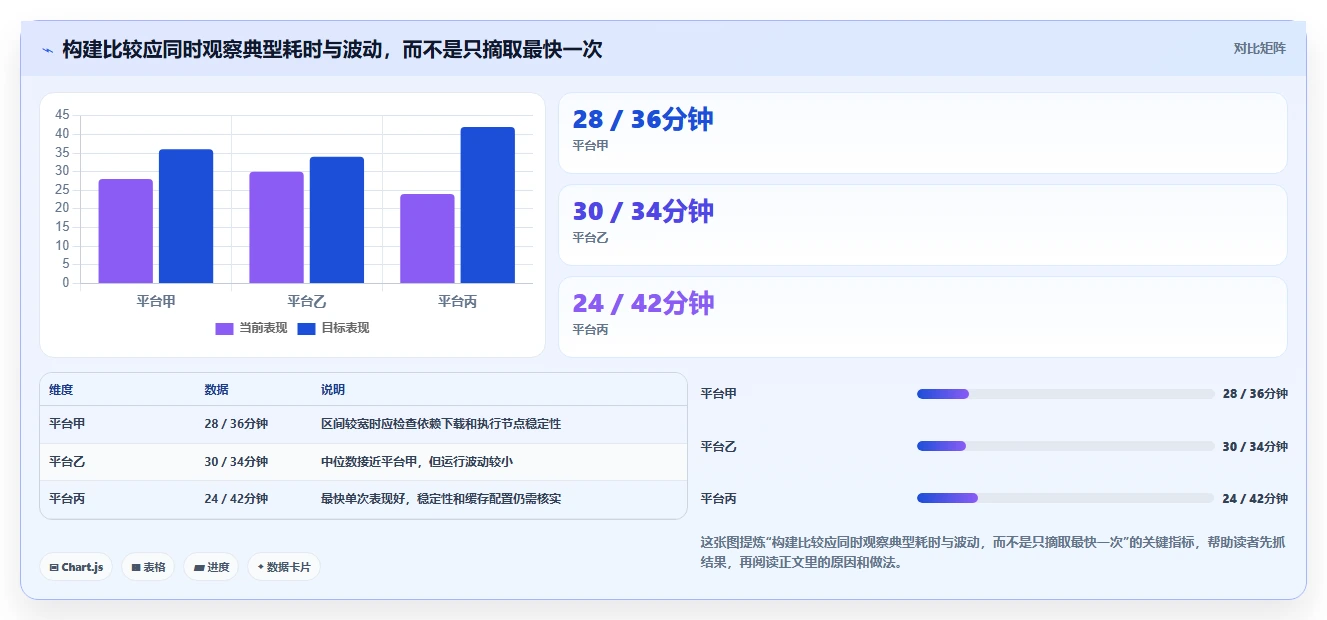Click the 平台丙 x-axis label on the chart
The image size is (1327, 620).
458,301
